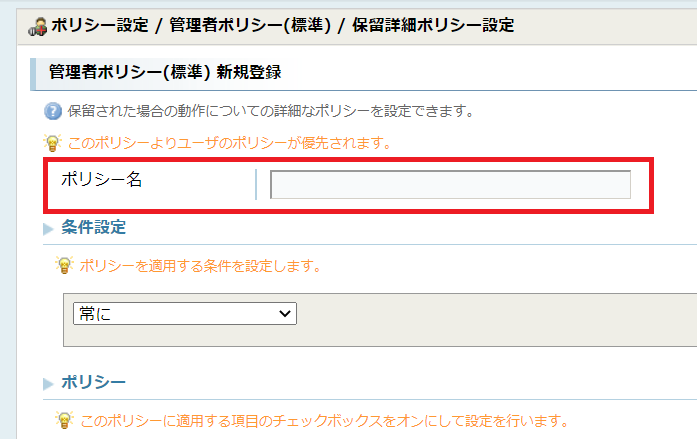697x439 pixels.
Task: Collapse the 条件設定 section triangle
Action: 48,229
